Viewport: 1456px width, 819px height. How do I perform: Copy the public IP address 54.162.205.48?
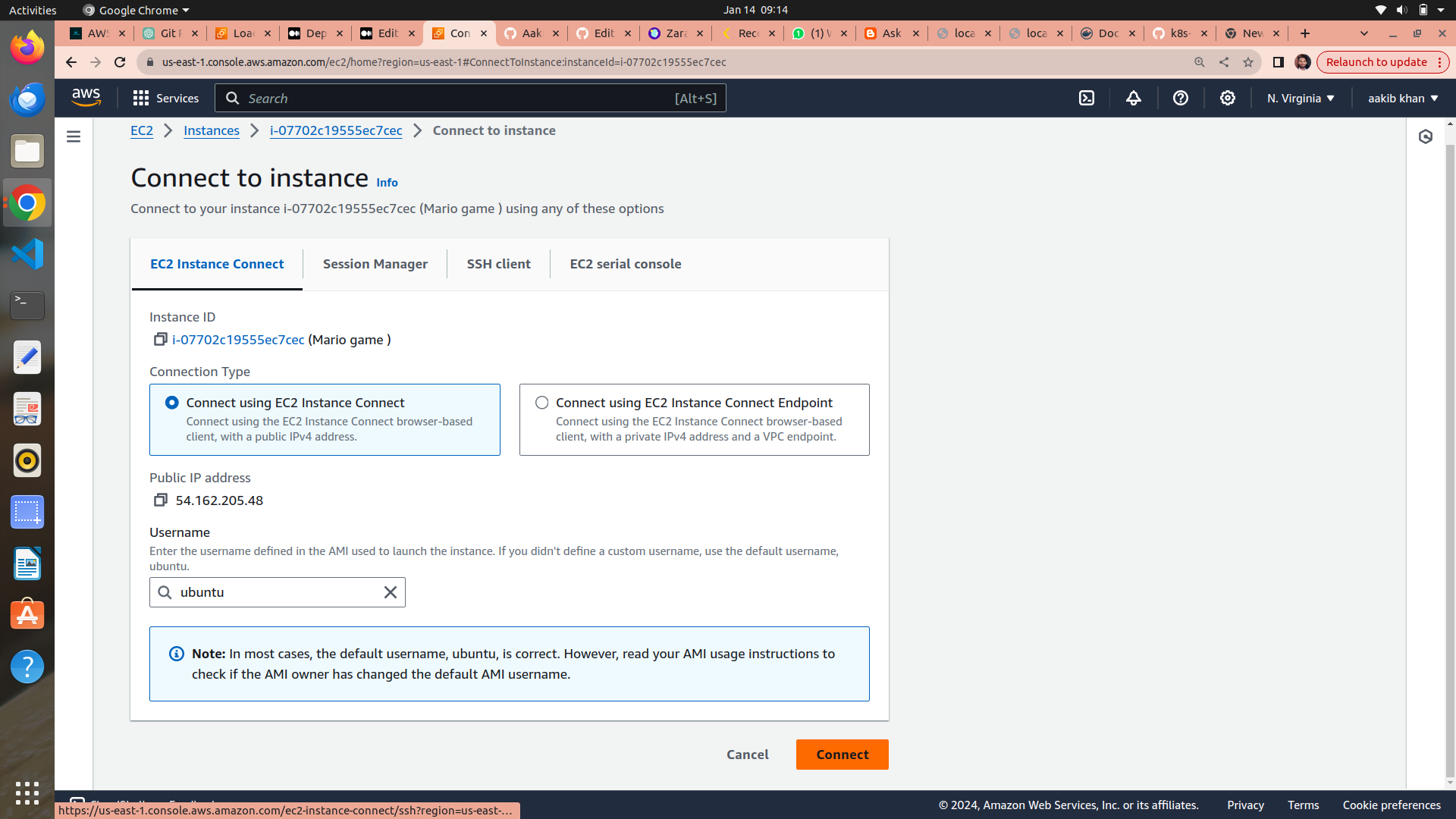pyautogui.click(x=160, y=500)
